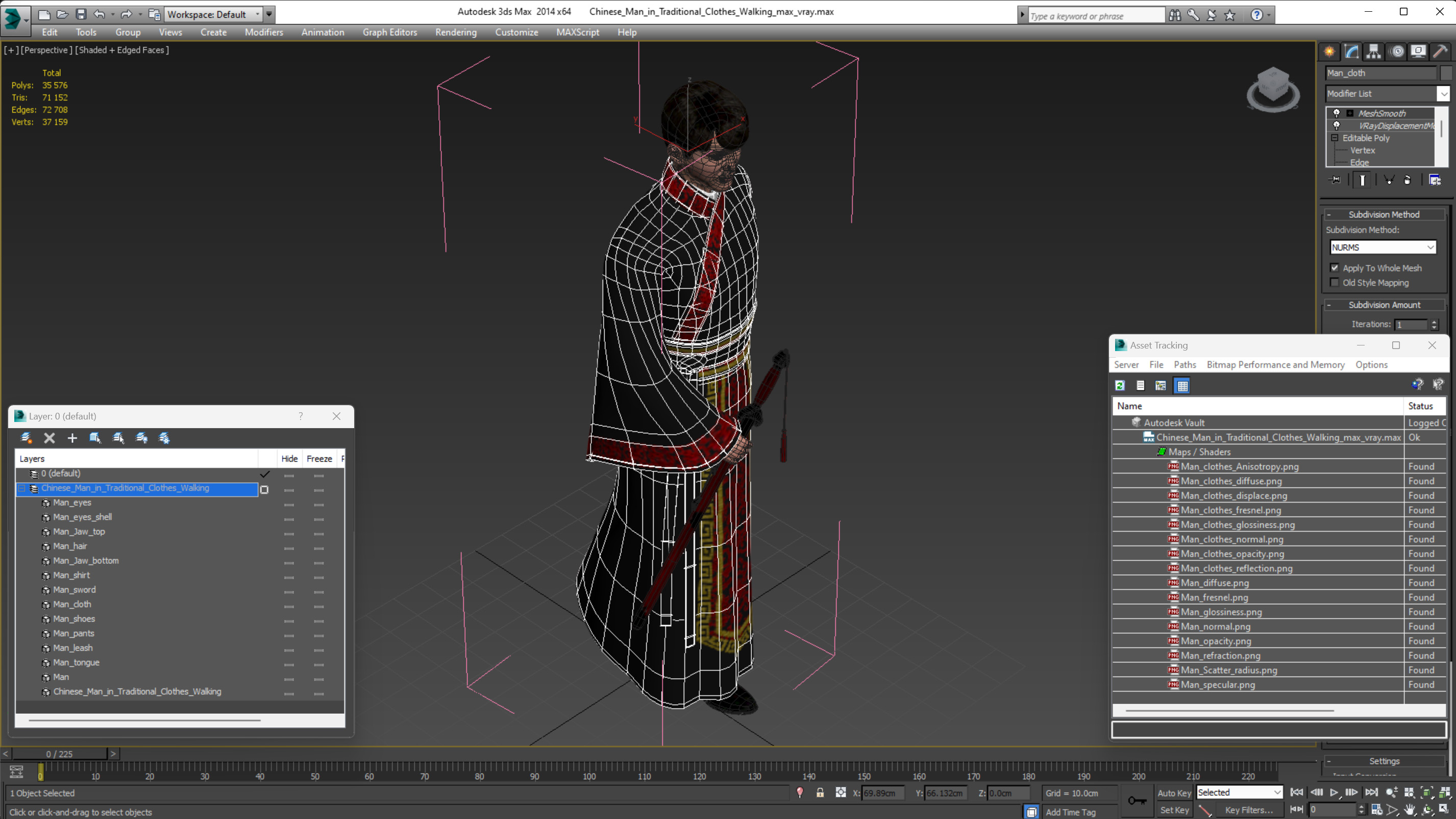Collapse the Editable Poly tree node

pyautogui.click(x=1335, y=138)
